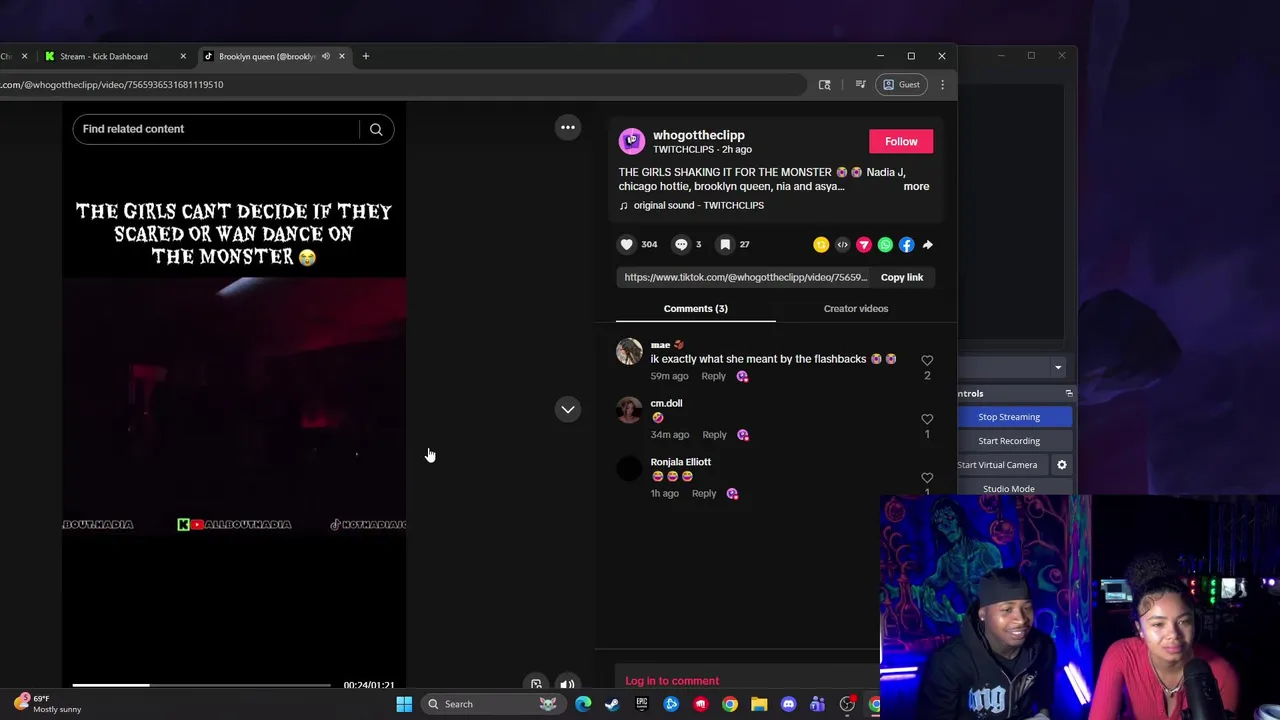Open Steam from the taskbar
The height and width of the screenshot is (720, 1280).
coord(612,704)
